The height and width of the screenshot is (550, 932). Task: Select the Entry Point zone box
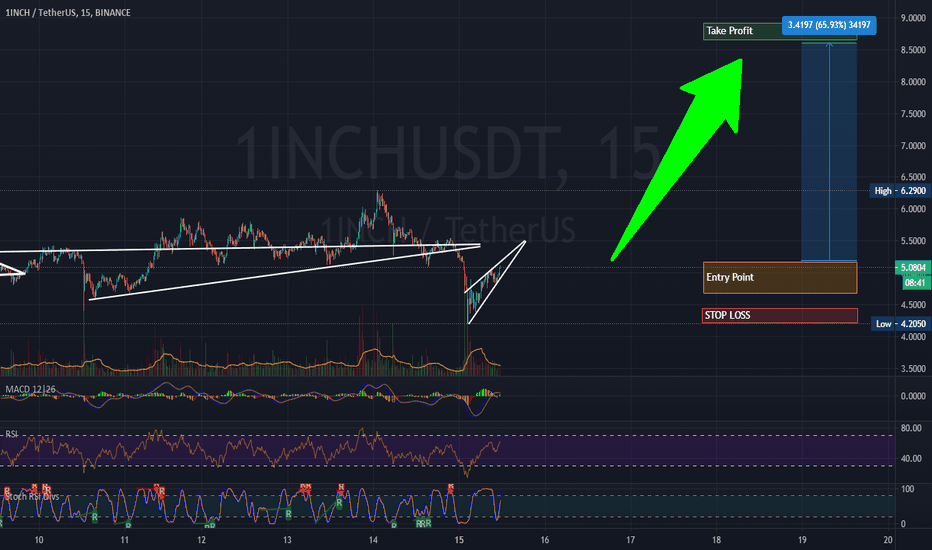[x=780, y=278]
